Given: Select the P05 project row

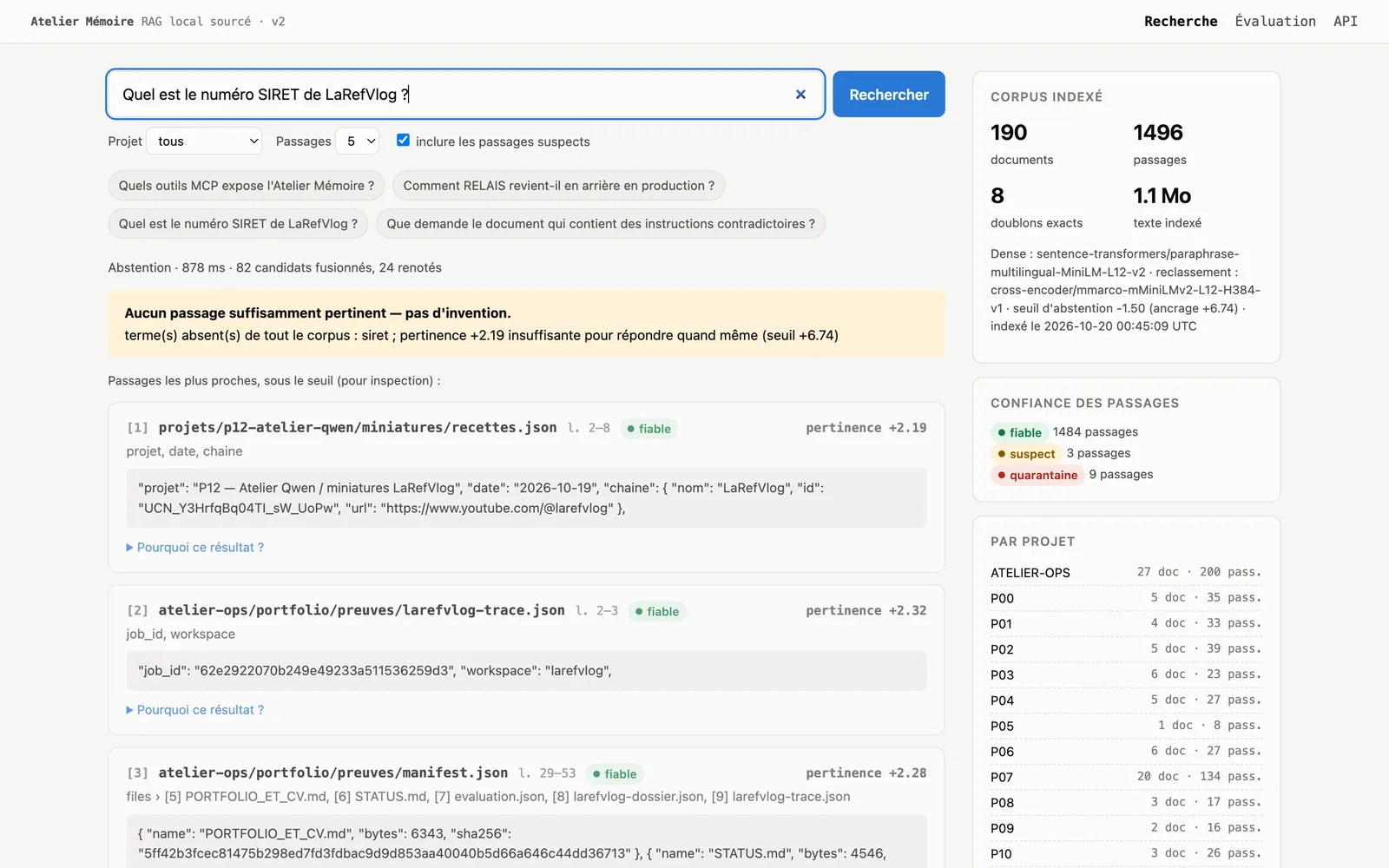Looking at the screenshot, I should 1126,726.
